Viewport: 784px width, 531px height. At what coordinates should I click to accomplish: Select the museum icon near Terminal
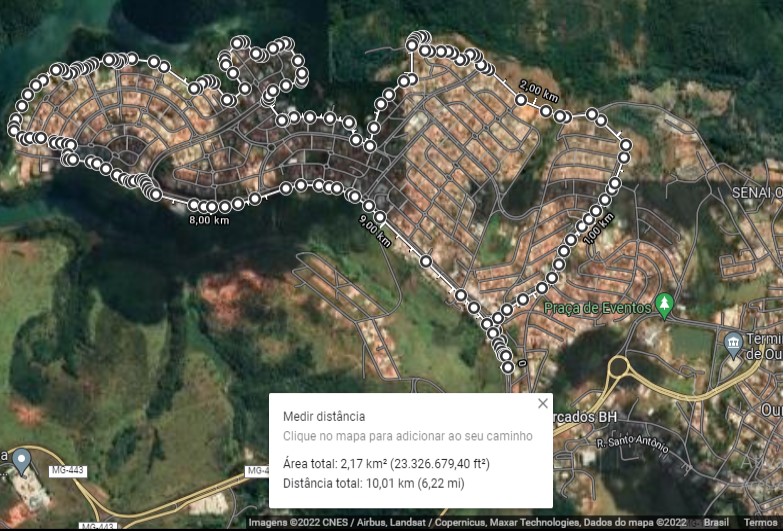click(x=733, y=345)
